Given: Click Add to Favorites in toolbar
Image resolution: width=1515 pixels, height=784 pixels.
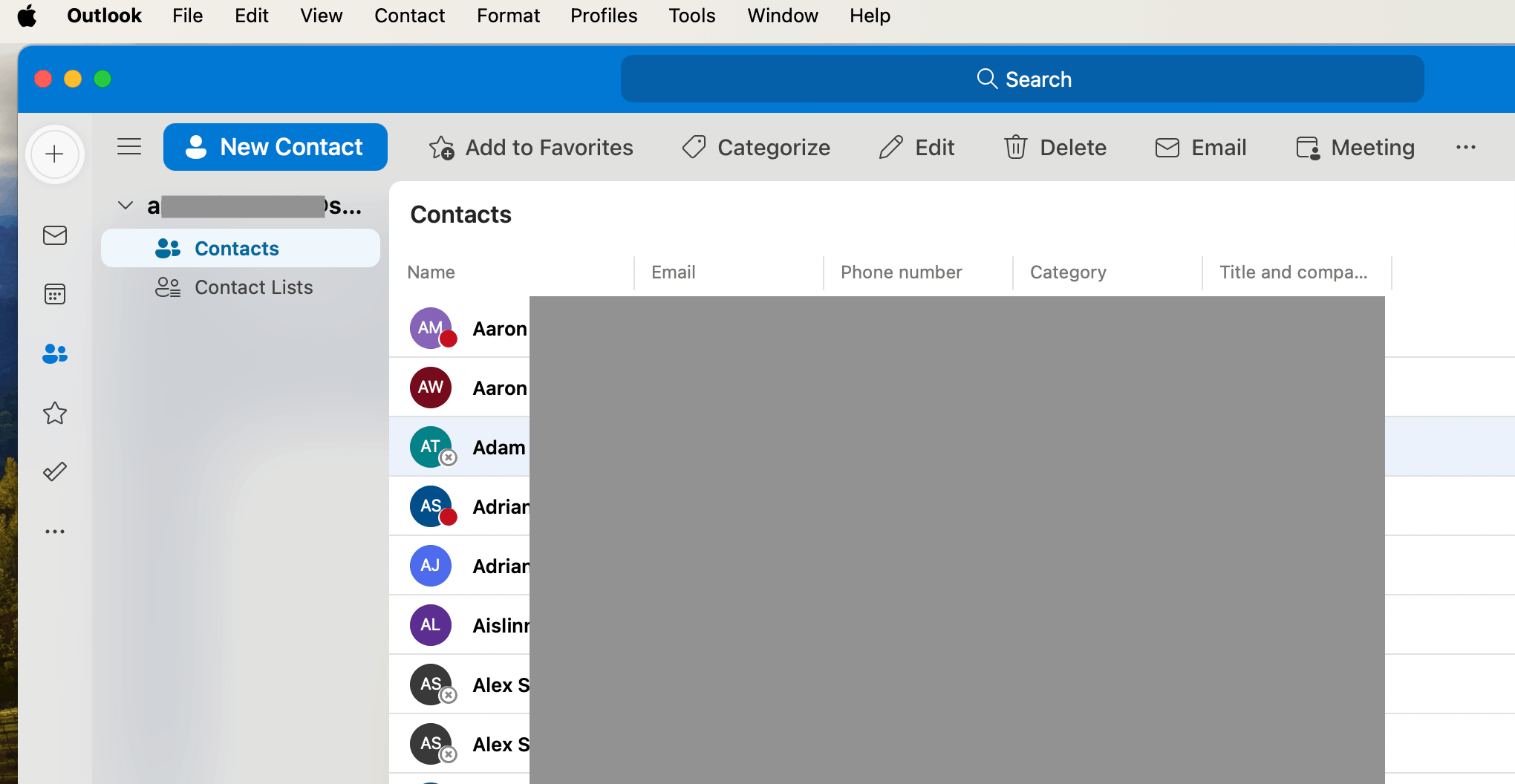Looking at the screenshot, I should (531, 148).
